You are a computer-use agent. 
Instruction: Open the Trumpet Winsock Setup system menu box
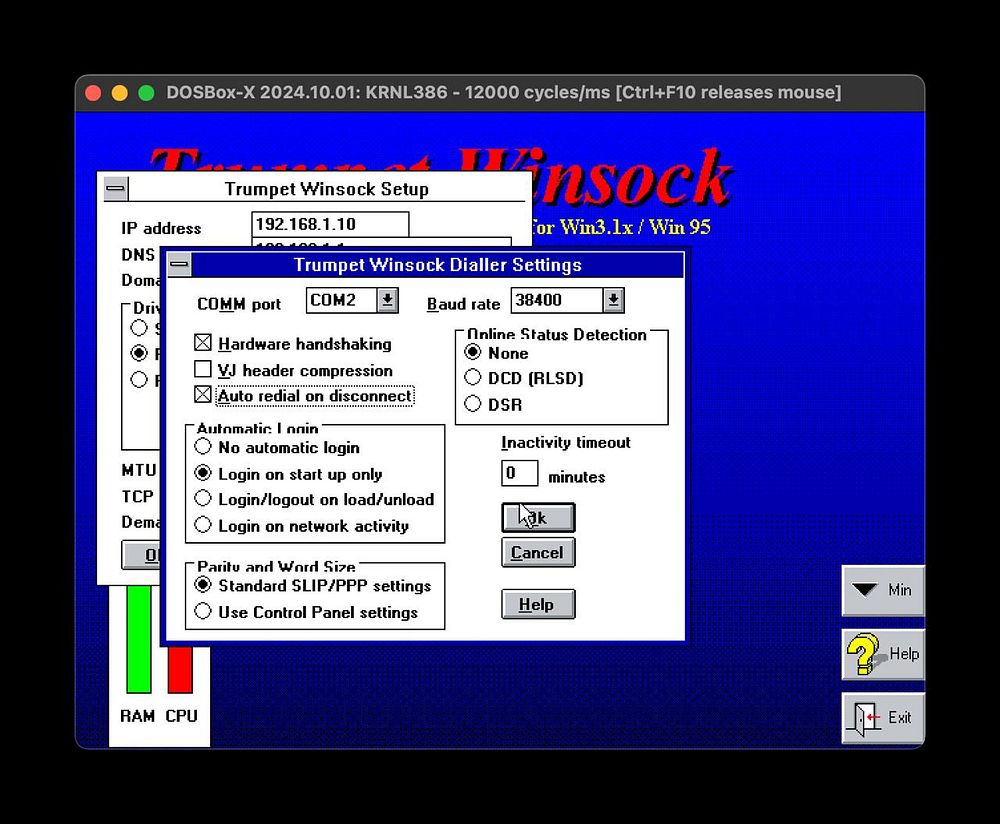point(115,189)
